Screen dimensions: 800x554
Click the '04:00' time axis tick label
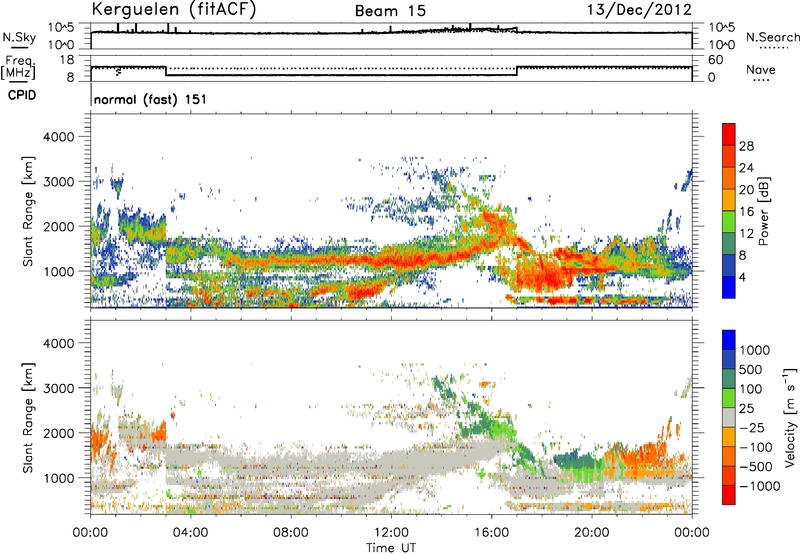tap(190, 533)
